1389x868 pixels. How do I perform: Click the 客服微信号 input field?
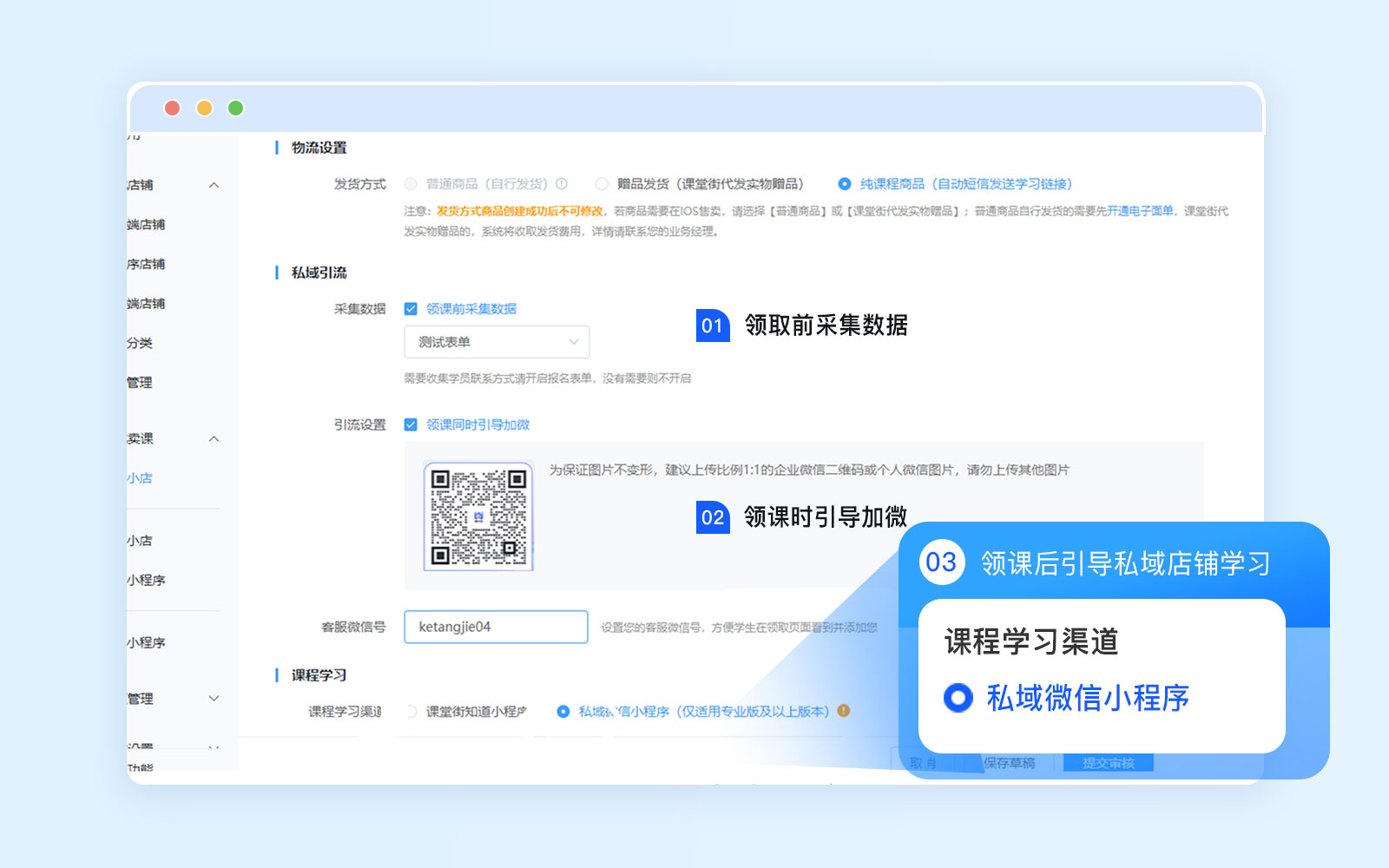[x=496, y=627]
